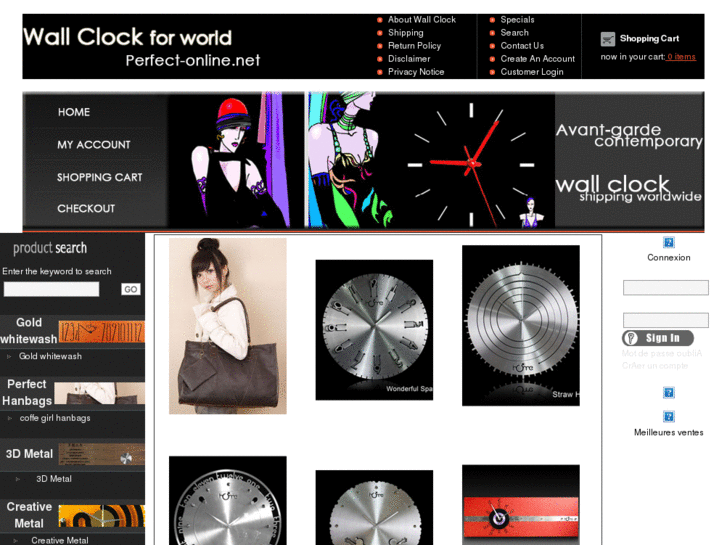The image size is (727, 545).
Task: Open the Shipping information link
Action: click(x=405, y=33)
